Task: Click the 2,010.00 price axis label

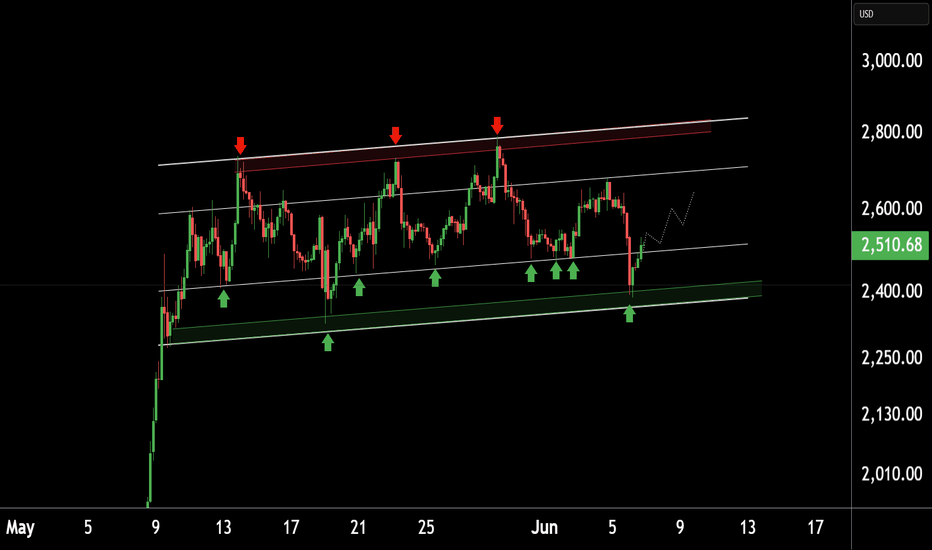Action: click(x=892, y=474)
